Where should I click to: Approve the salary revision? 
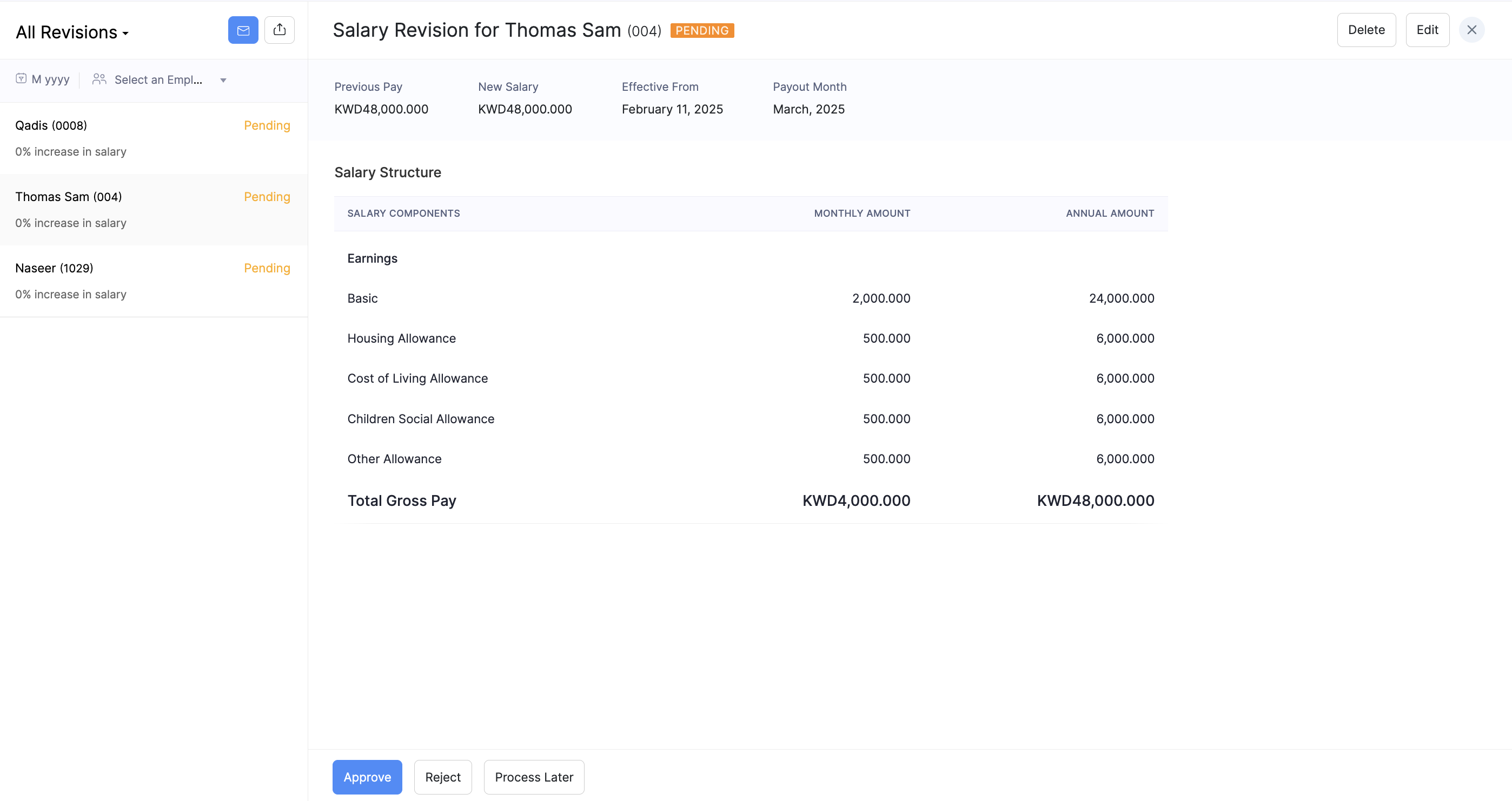coord(367,777)
